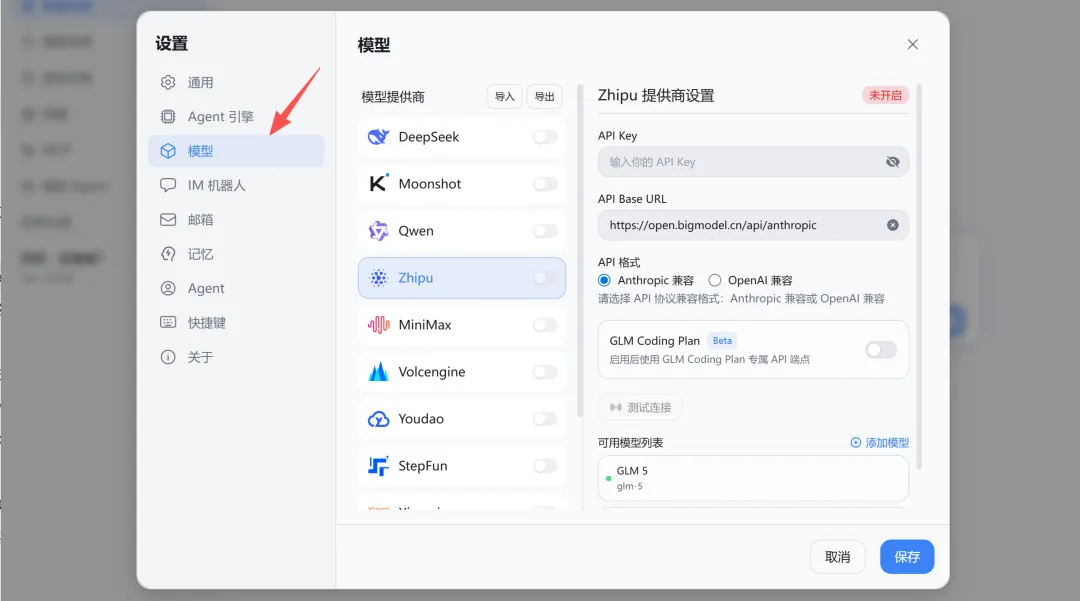Click the Beta tag on GLM Coding Plan

click(722, 341)
